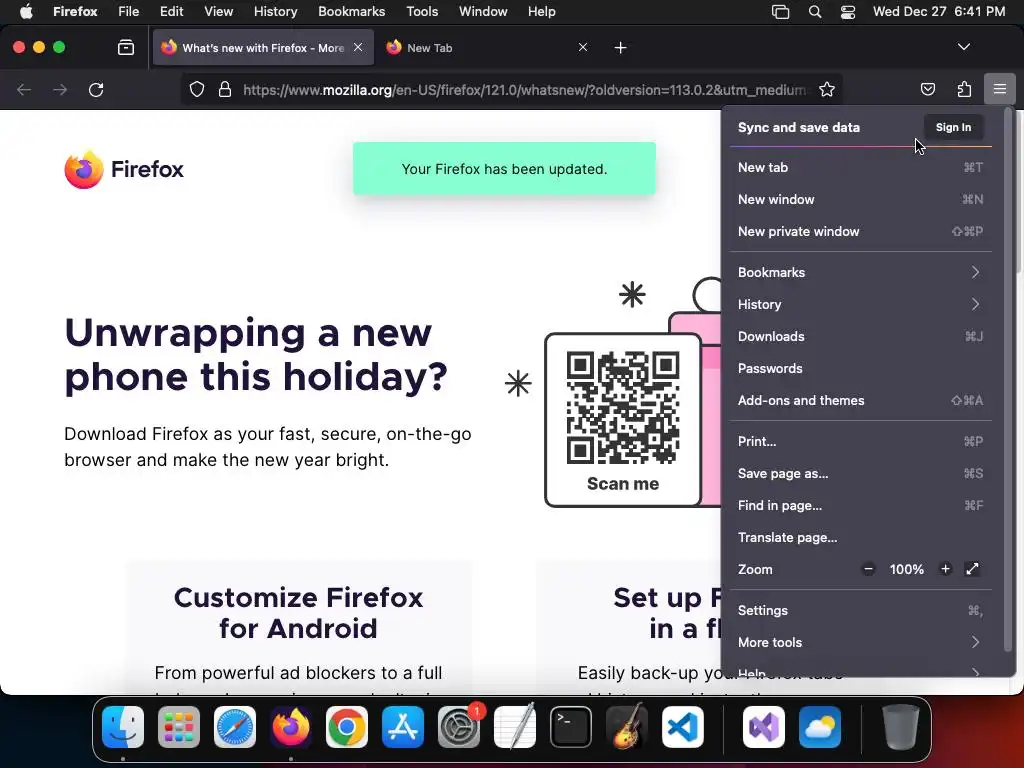This screenshot has height=768, width=1024.
Task: Open Settings from the menu
Action: [861, 611]
